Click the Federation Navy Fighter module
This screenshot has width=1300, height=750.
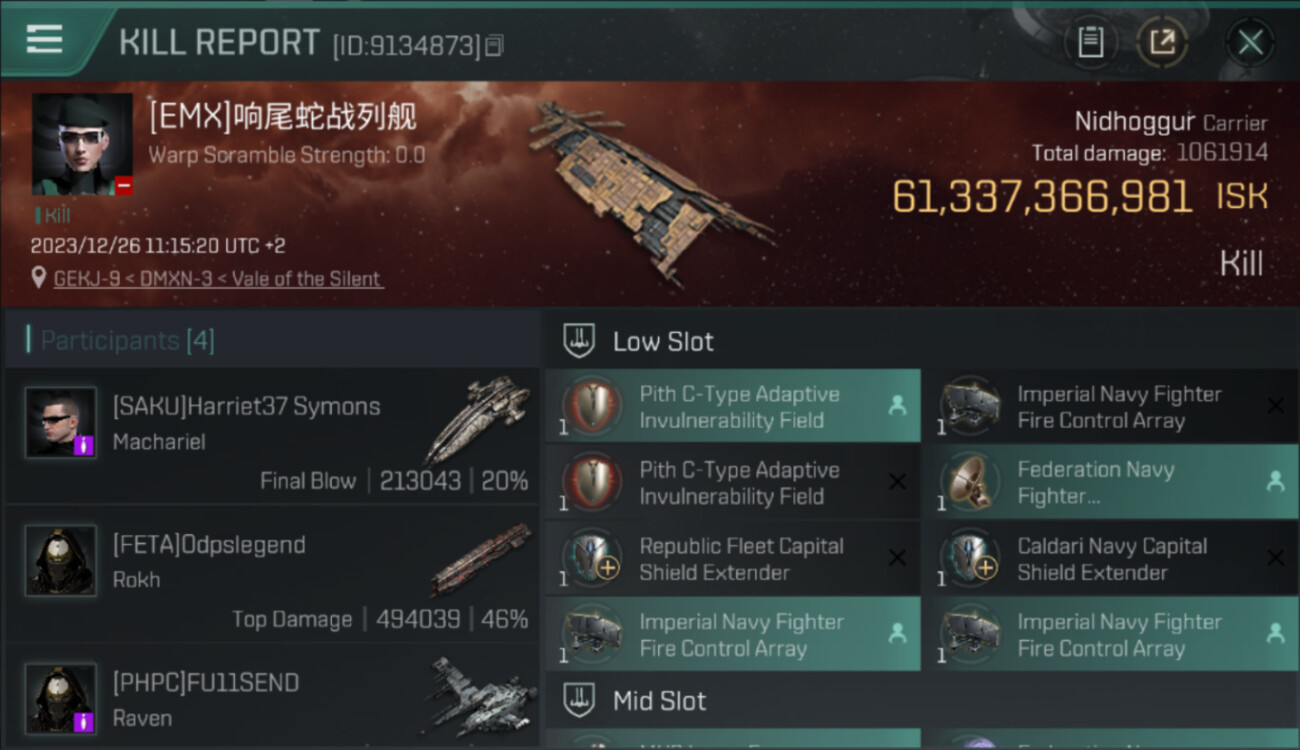click(x=1110, y=482)
